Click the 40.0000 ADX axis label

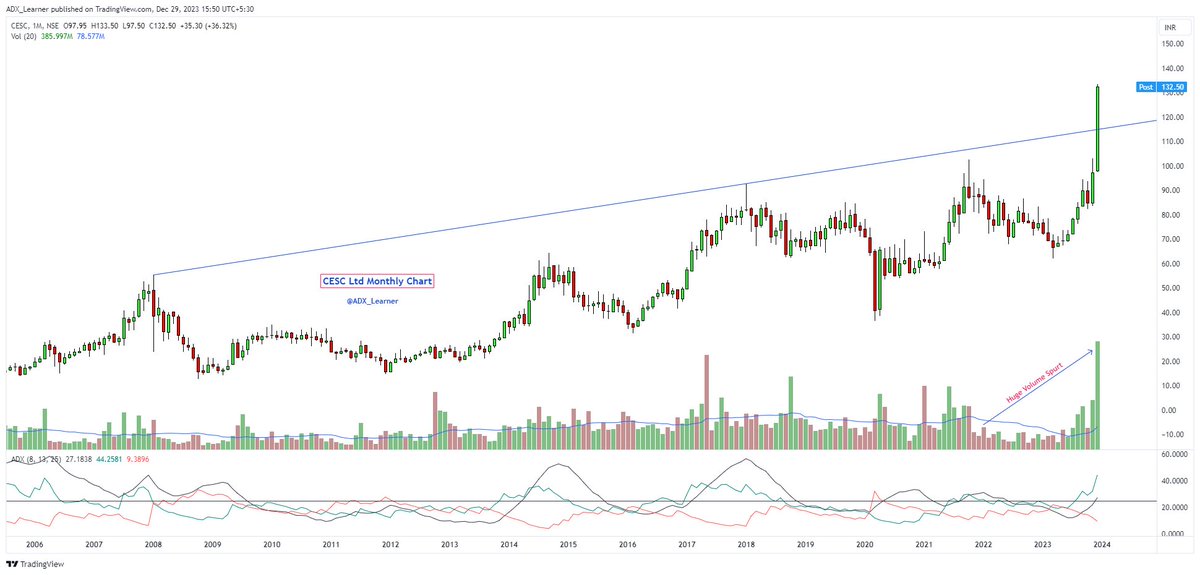click(1173, 481)
